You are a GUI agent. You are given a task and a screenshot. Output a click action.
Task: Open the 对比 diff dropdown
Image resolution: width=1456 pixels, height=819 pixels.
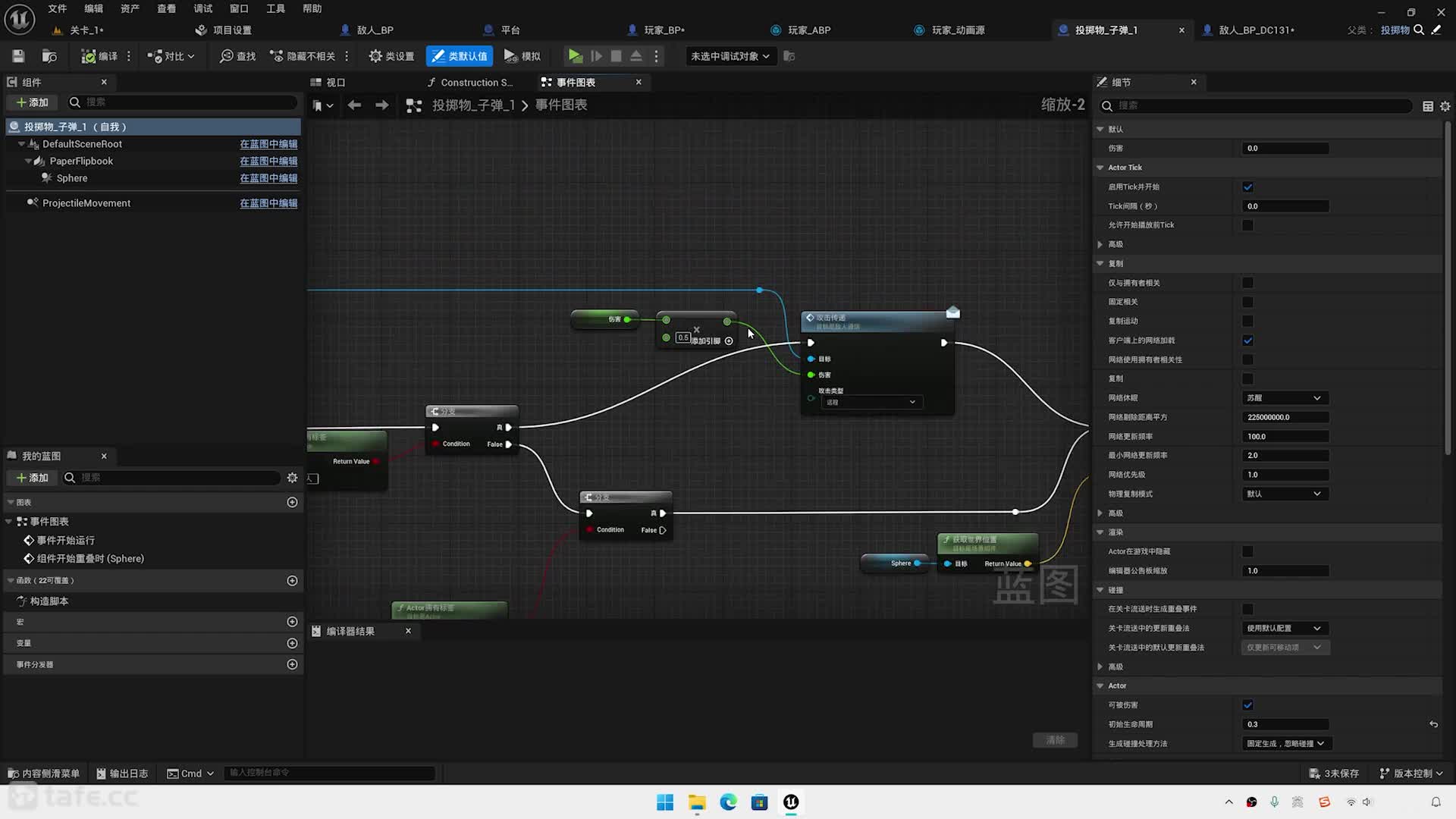pos(171,56)
